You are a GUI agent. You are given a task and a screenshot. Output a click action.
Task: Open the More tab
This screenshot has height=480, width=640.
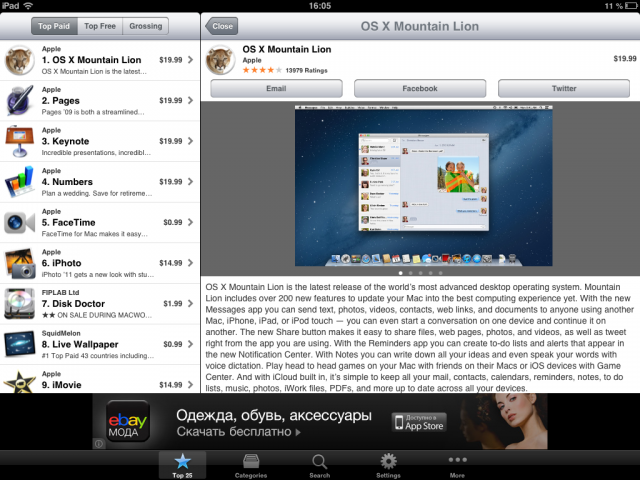coord(457,465)
